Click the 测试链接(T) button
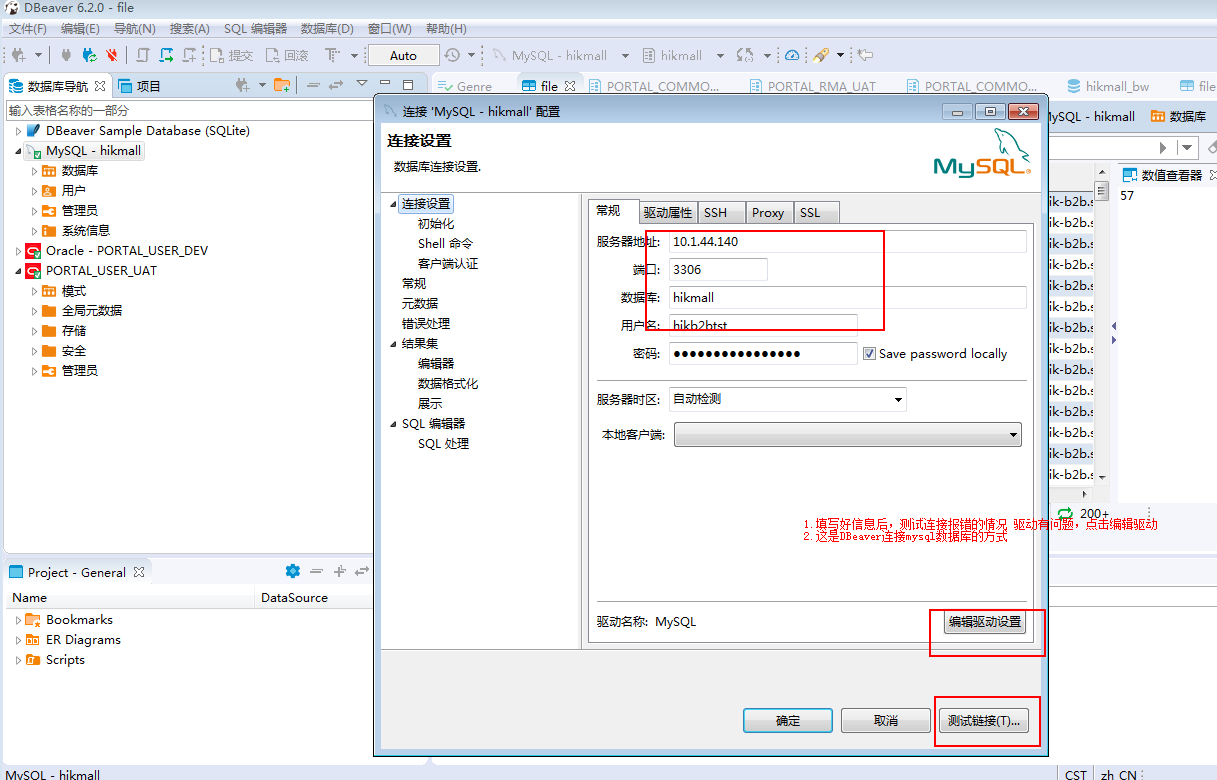 pos(985,719)
